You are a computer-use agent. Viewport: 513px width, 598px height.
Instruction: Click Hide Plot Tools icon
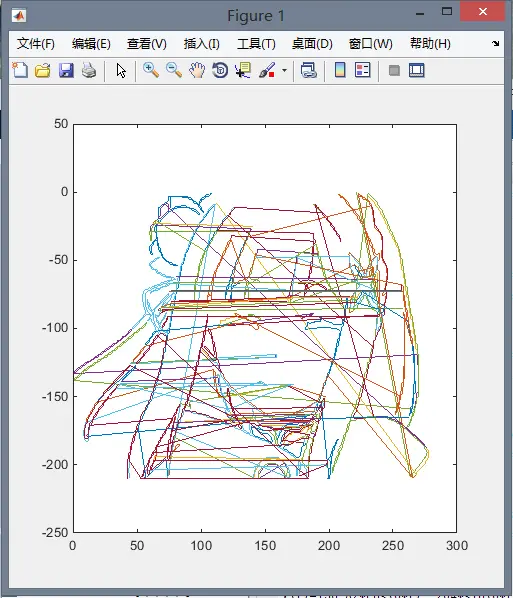[394, 71]
